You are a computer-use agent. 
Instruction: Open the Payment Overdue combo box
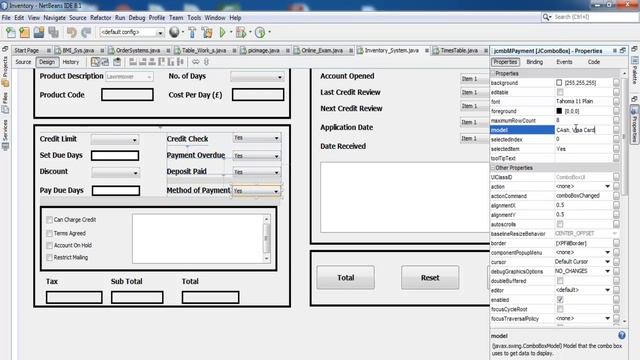[x=256, y=156]
